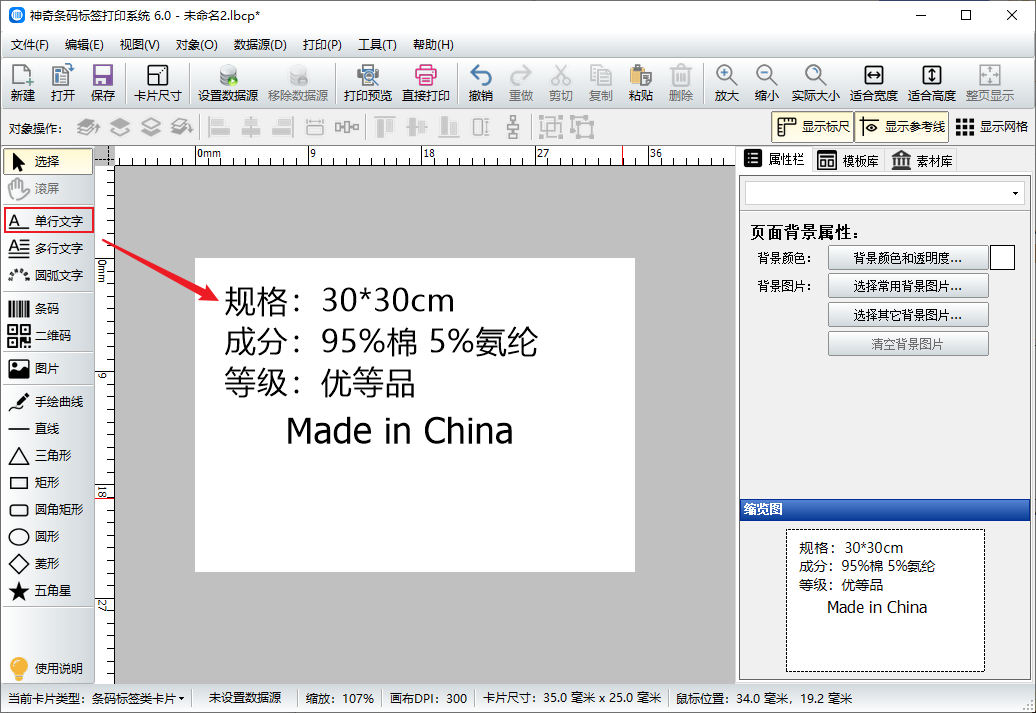The image size is (1036, 713).
Task: Select the 矩形 rectangle tool
Action: click(48, 482)
